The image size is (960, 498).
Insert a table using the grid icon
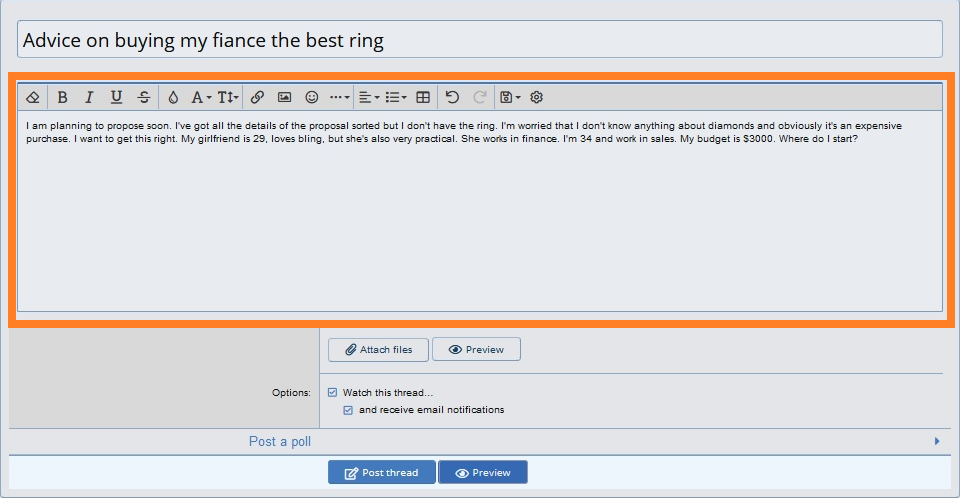coord(423,97)
